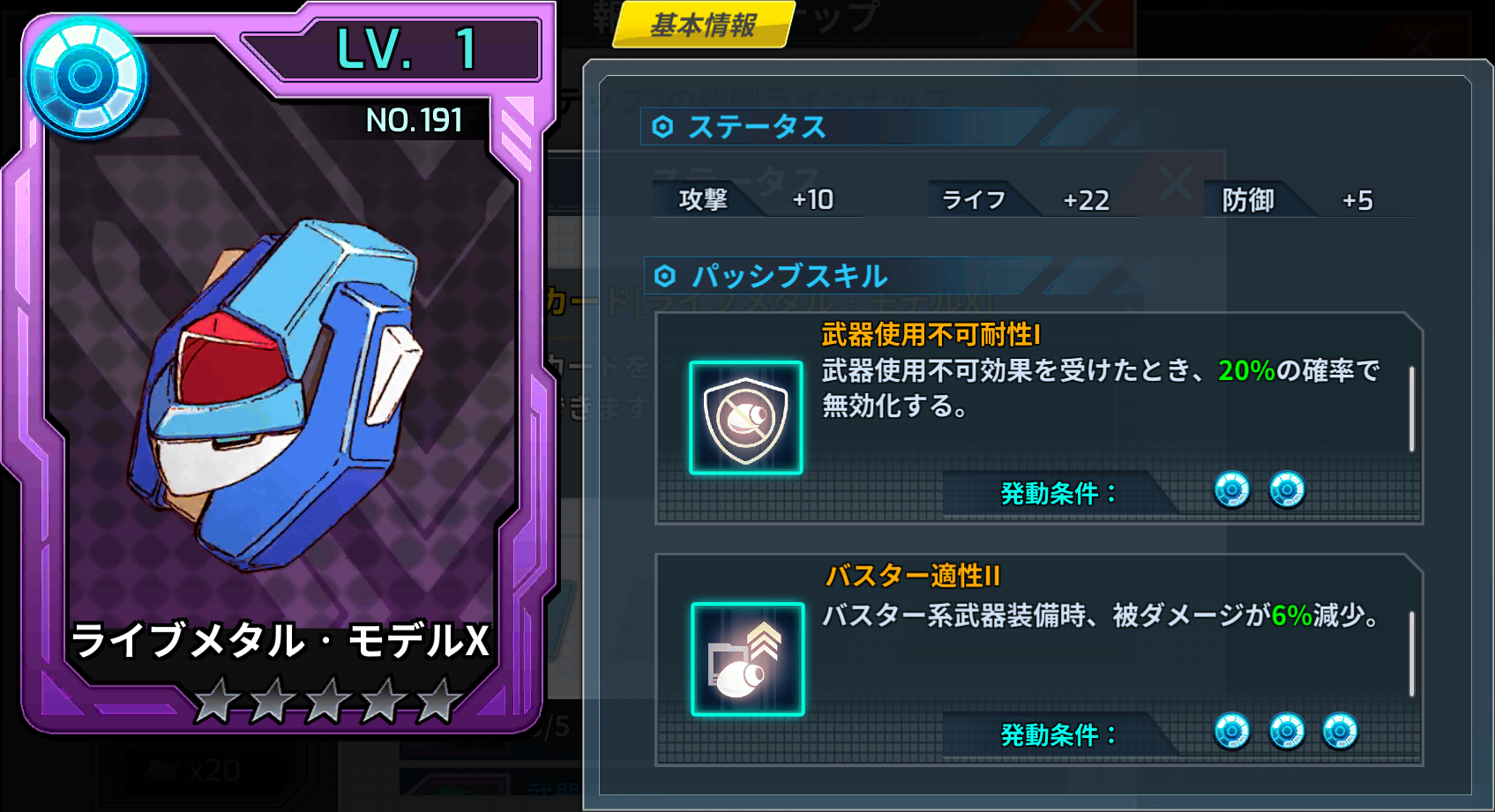Click the blue orb icon on card corner

click(x=86, y=78)
